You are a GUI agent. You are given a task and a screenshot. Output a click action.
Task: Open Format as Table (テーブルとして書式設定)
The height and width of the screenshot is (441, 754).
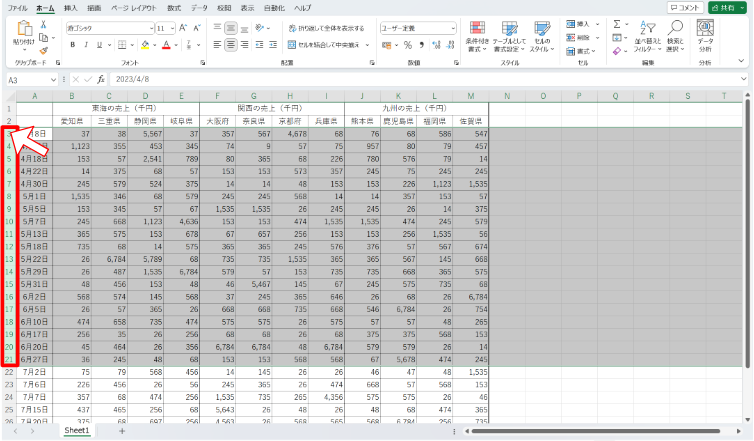pos(510,37)
